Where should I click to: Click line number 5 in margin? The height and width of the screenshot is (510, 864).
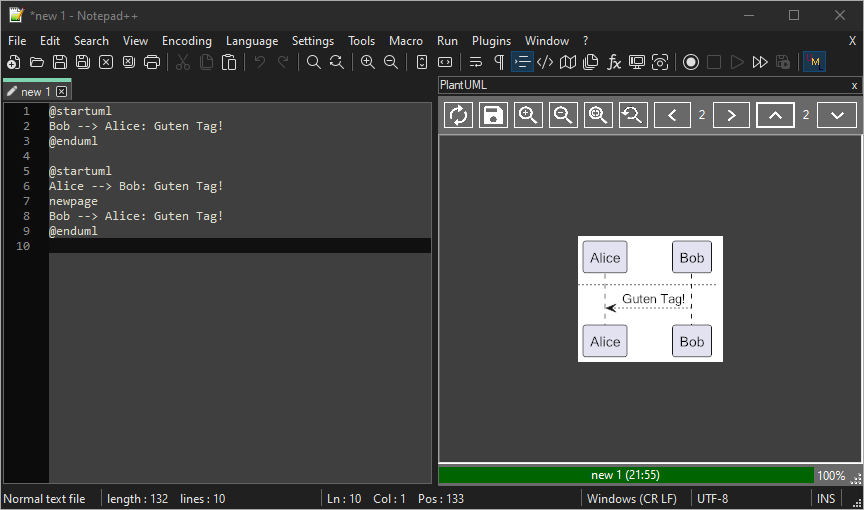(x=26, y=171)
